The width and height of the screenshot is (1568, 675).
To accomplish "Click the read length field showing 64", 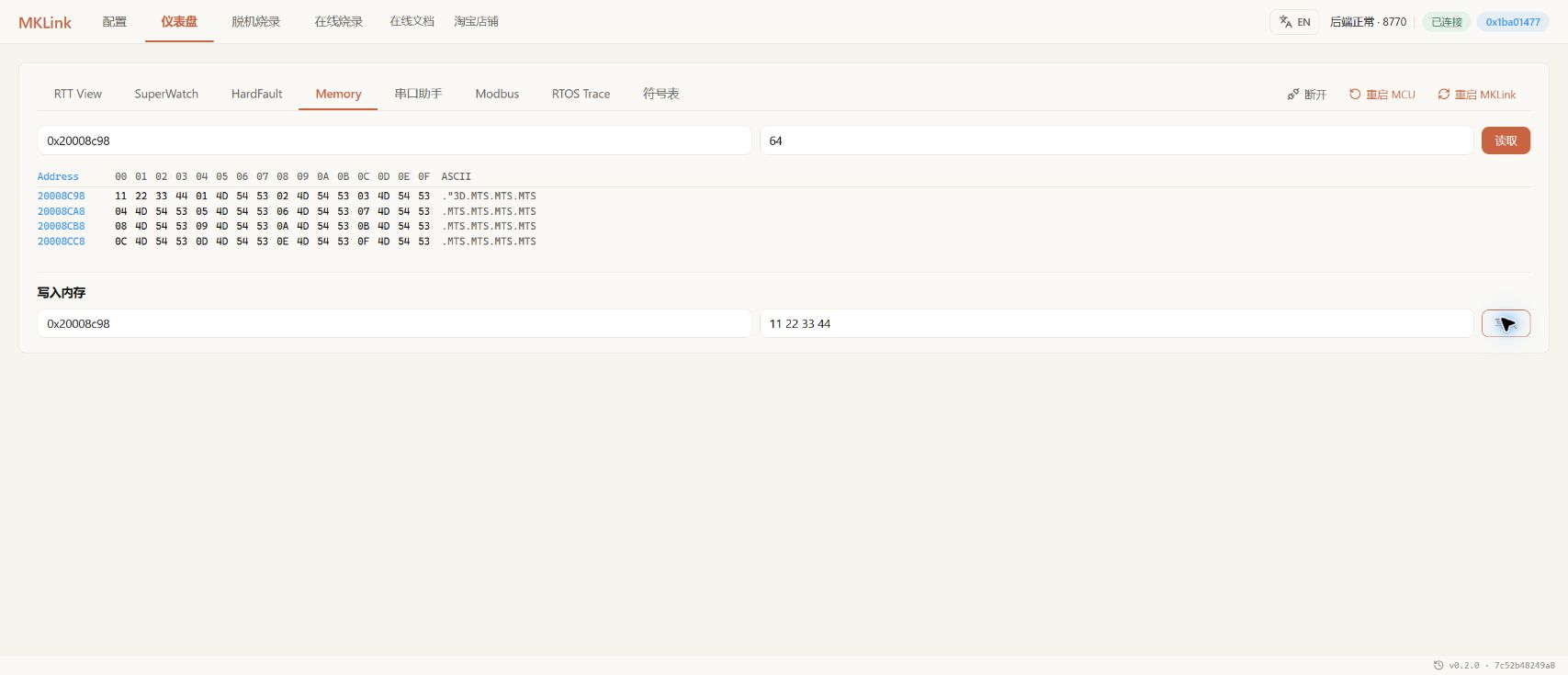I will click(x=1116, y=141).
